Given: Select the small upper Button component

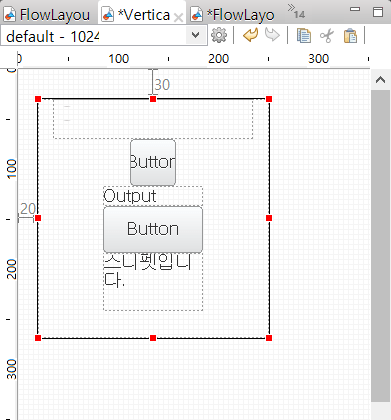Looking at the screenshot, I should [x=153, y=162].
